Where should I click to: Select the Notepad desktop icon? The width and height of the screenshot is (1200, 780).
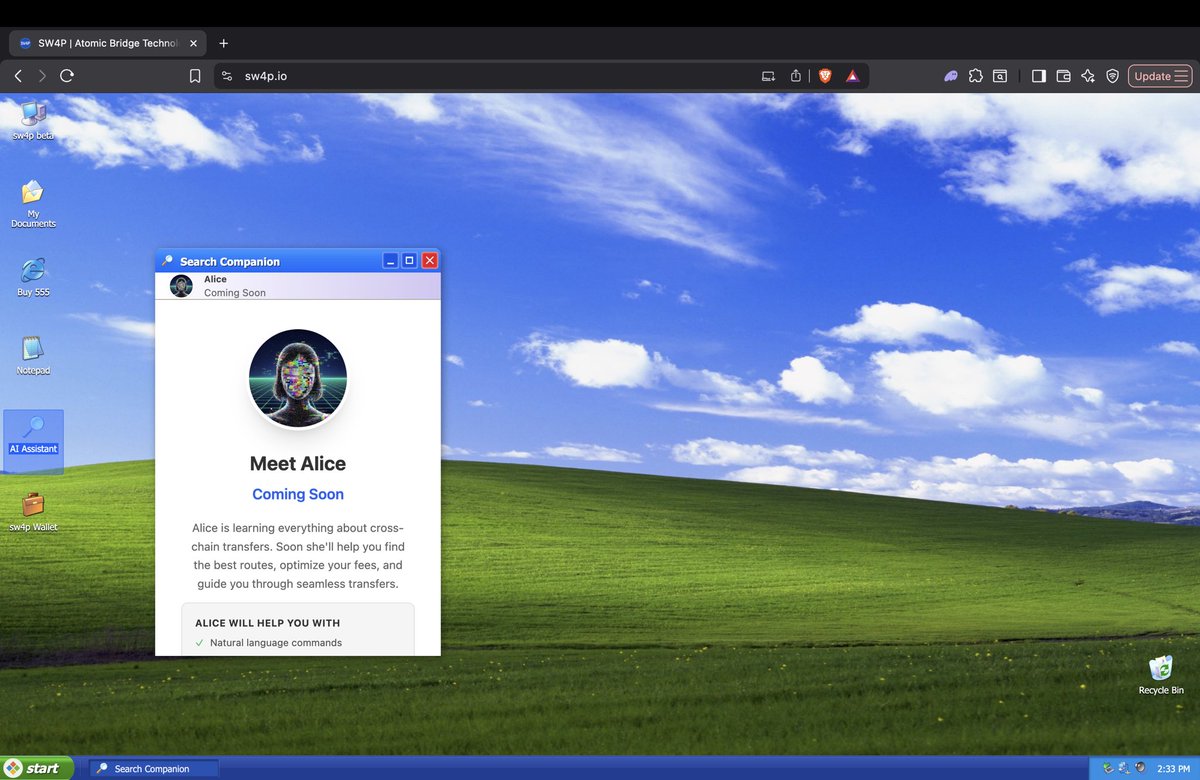(33, 355)
